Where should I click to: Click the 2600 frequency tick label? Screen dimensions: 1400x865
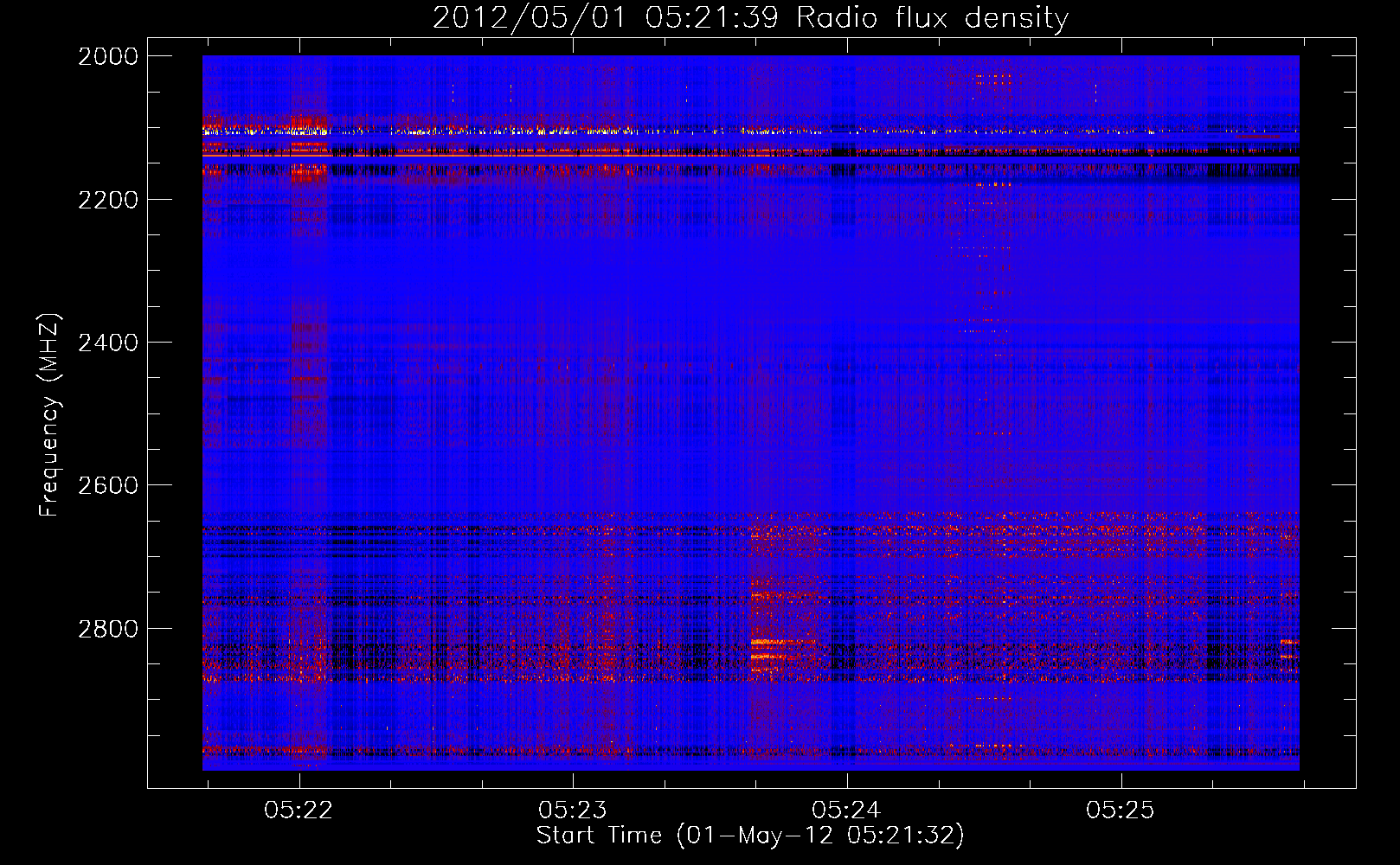click(108, 485)
